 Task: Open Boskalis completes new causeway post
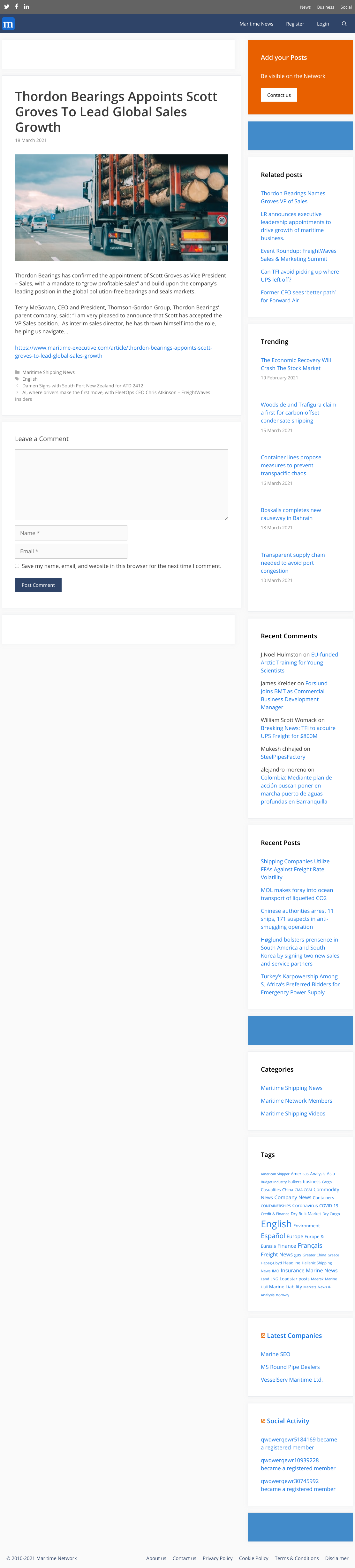pyautogui.click(x=291, y=514)
